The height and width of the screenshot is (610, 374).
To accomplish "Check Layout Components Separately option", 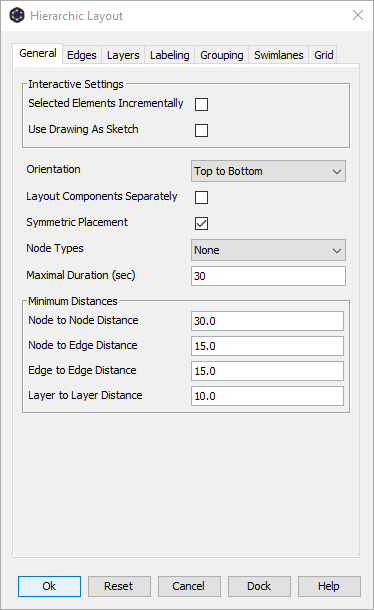I will click(201, 197).
